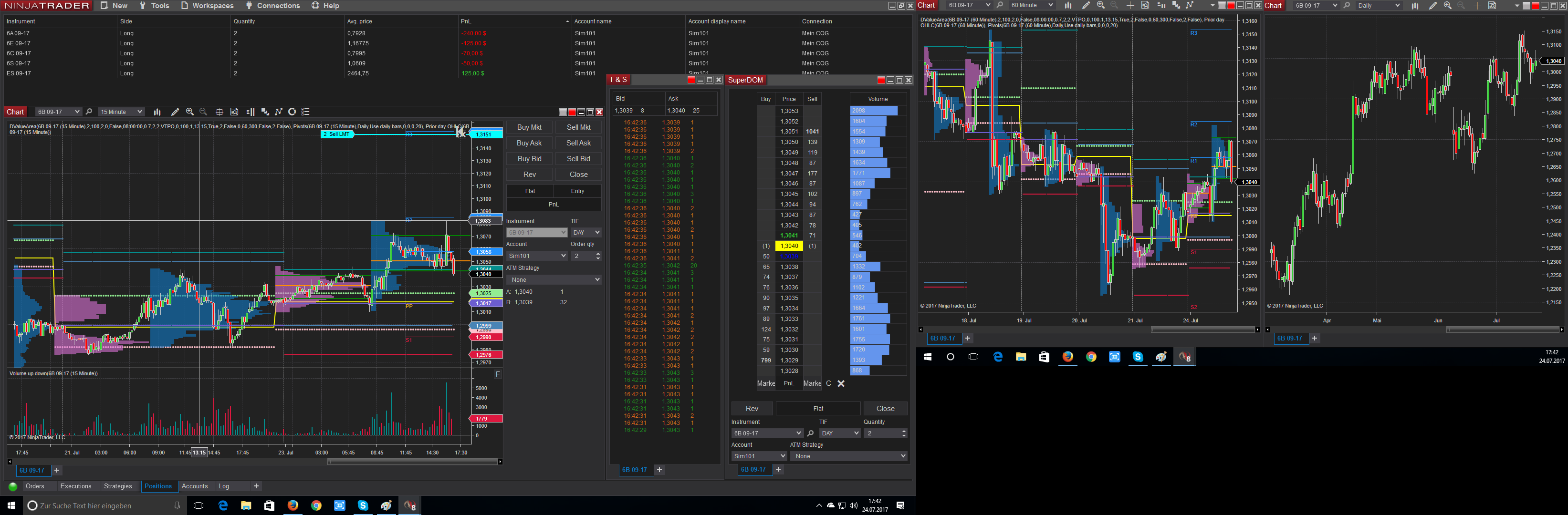Zoom in on the 60 Minute chart
The image size is (1568, 515).
click(x=1100, y=5)
